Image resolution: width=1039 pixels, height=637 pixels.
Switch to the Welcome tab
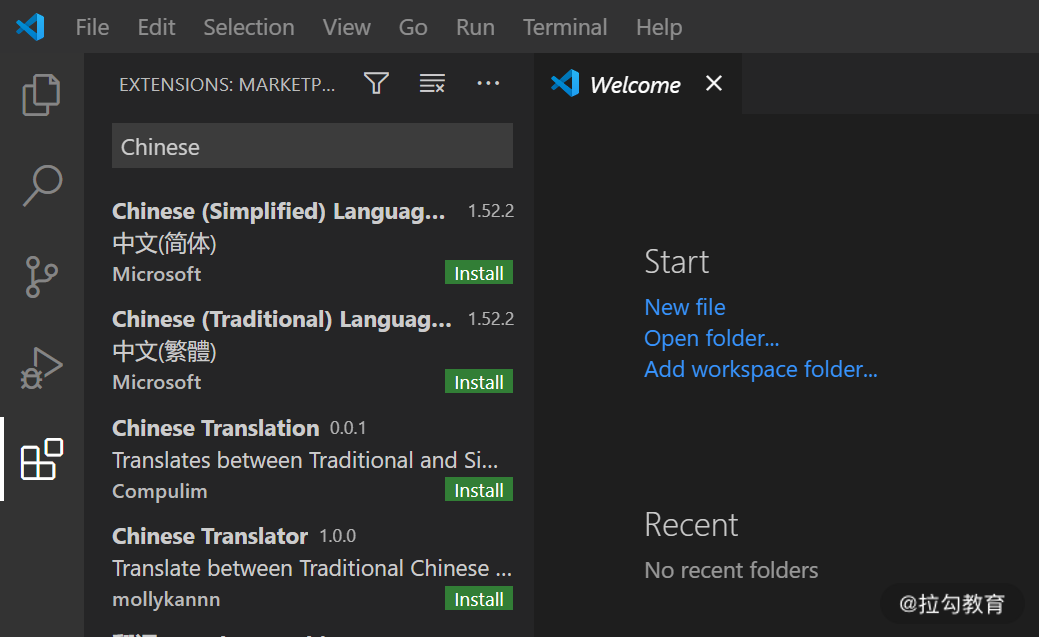(635, 85)
